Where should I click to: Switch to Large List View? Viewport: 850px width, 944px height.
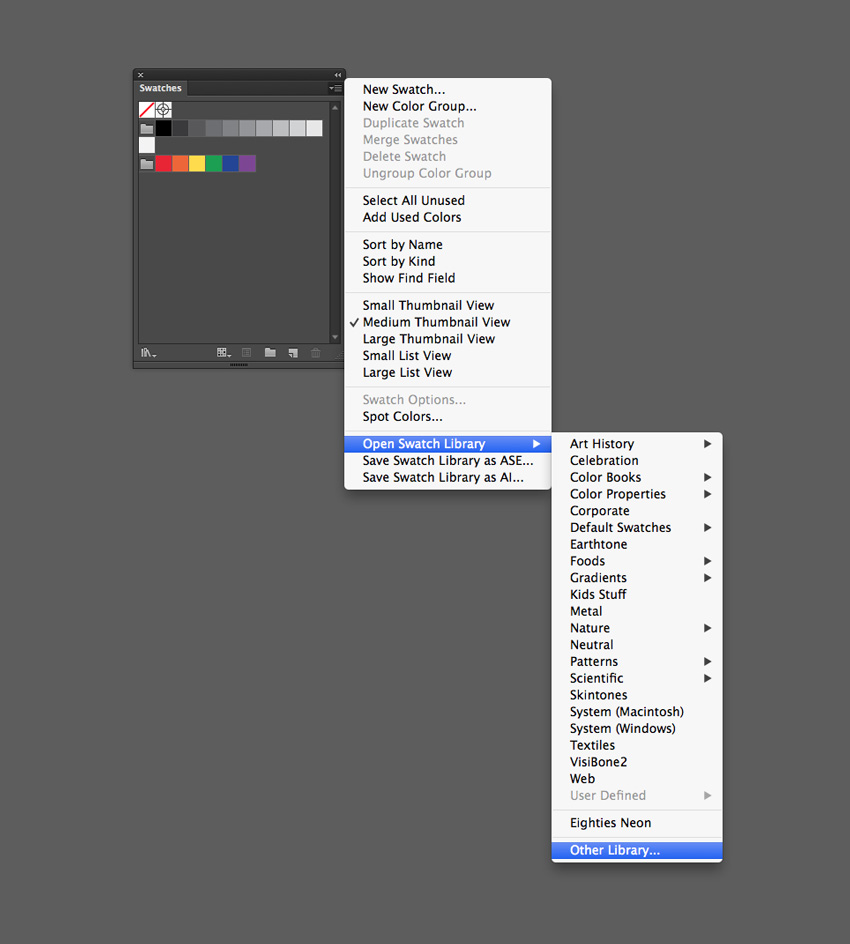tap(447, 373)
